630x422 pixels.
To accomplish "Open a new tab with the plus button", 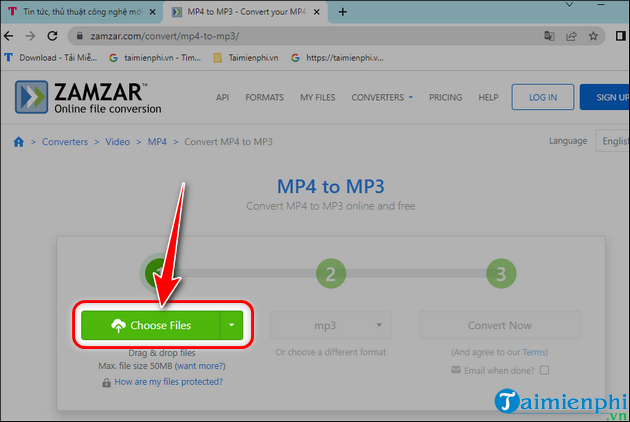I will [x=343, y=12].
